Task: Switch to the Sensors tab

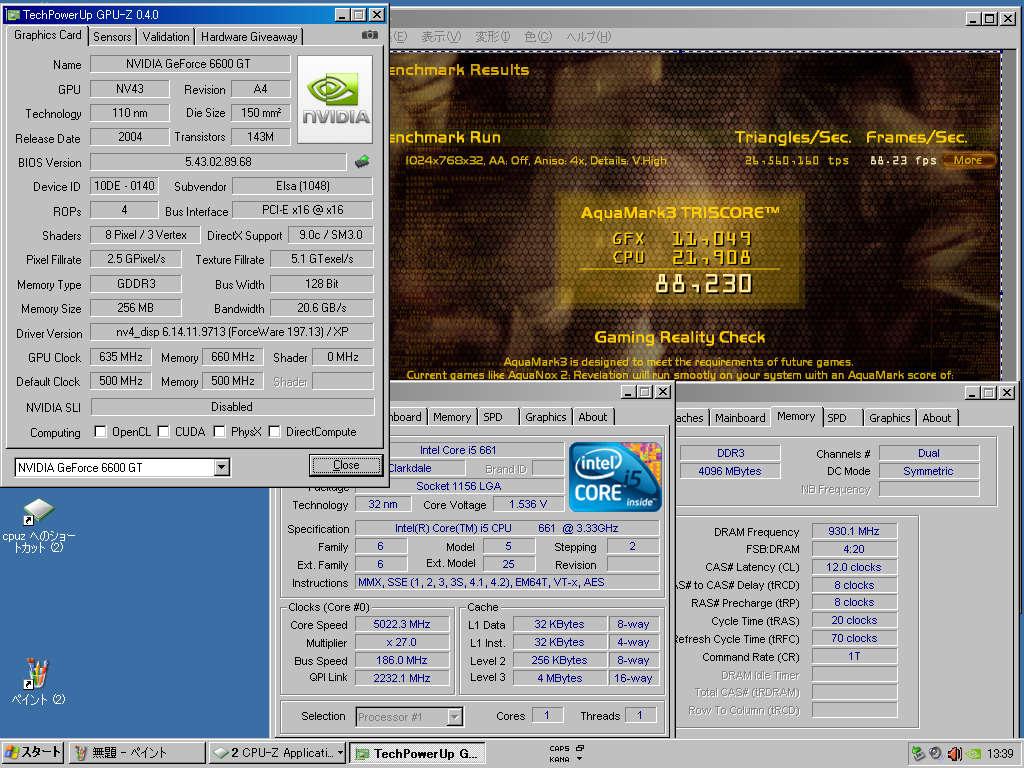Action: (x=112, y=37)
